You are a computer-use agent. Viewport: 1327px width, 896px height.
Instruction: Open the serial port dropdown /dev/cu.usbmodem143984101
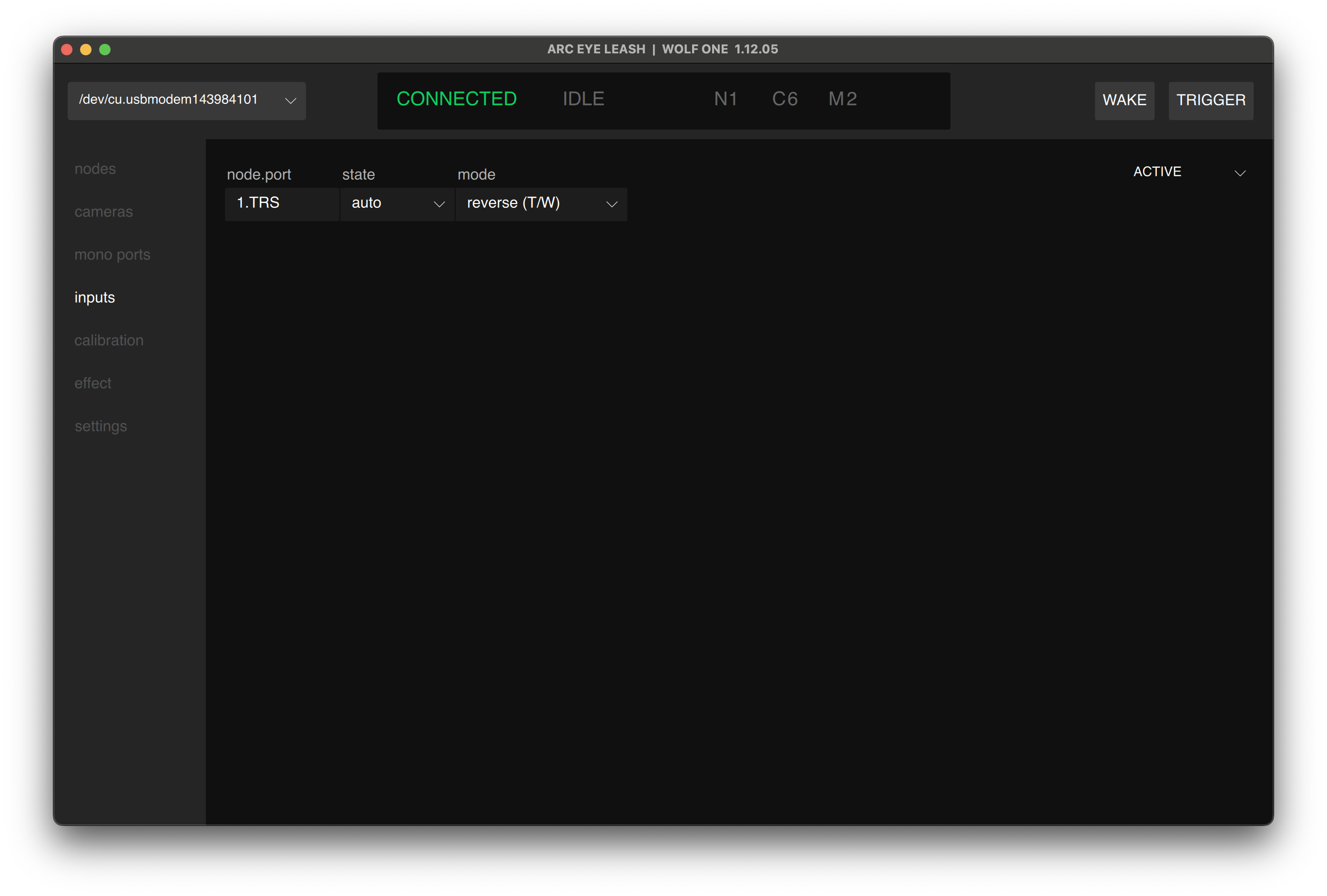(186, 101)
